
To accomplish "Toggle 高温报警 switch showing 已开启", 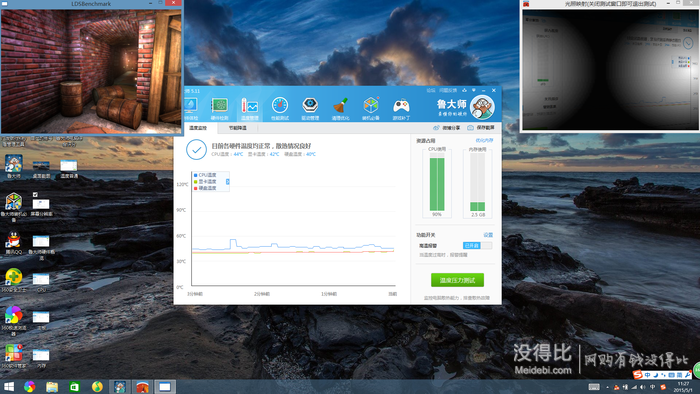I will pyautogui.click(x=477, y=245).
